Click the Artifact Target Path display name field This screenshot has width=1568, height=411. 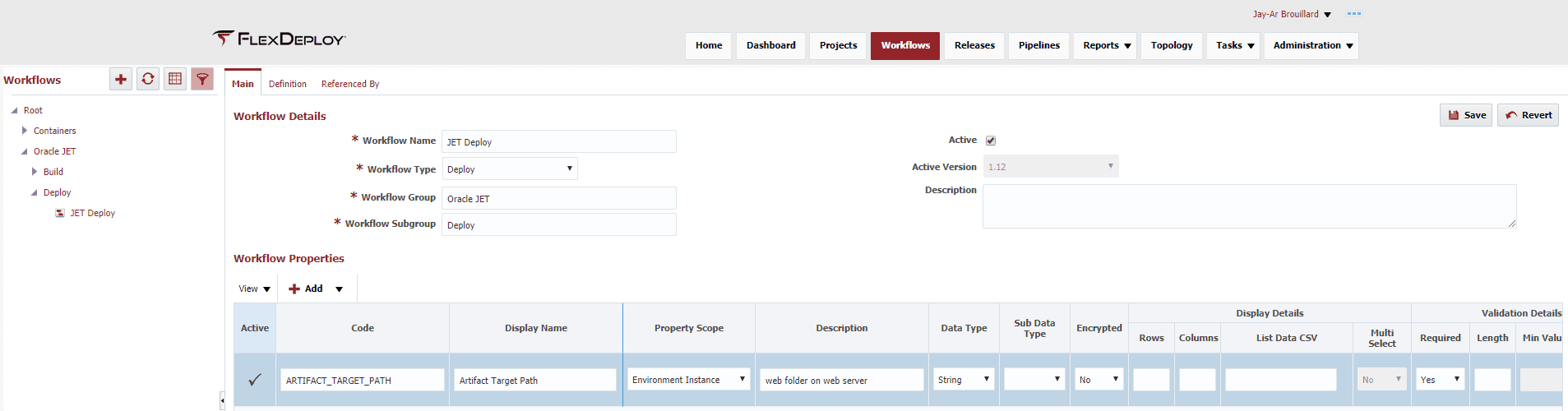click(535, 380)
